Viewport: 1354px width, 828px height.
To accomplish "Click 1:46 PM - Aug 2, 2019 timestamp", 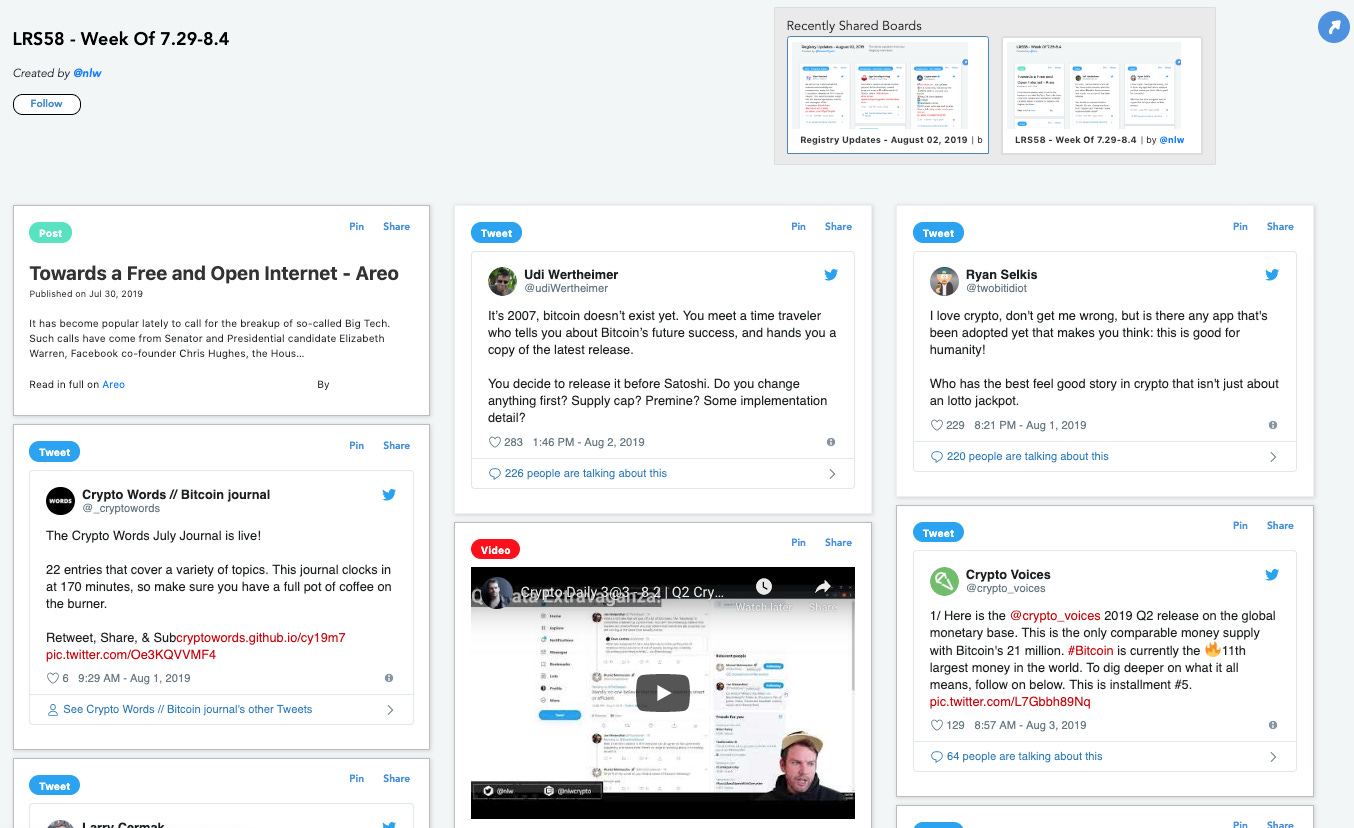I will point(589,442).
